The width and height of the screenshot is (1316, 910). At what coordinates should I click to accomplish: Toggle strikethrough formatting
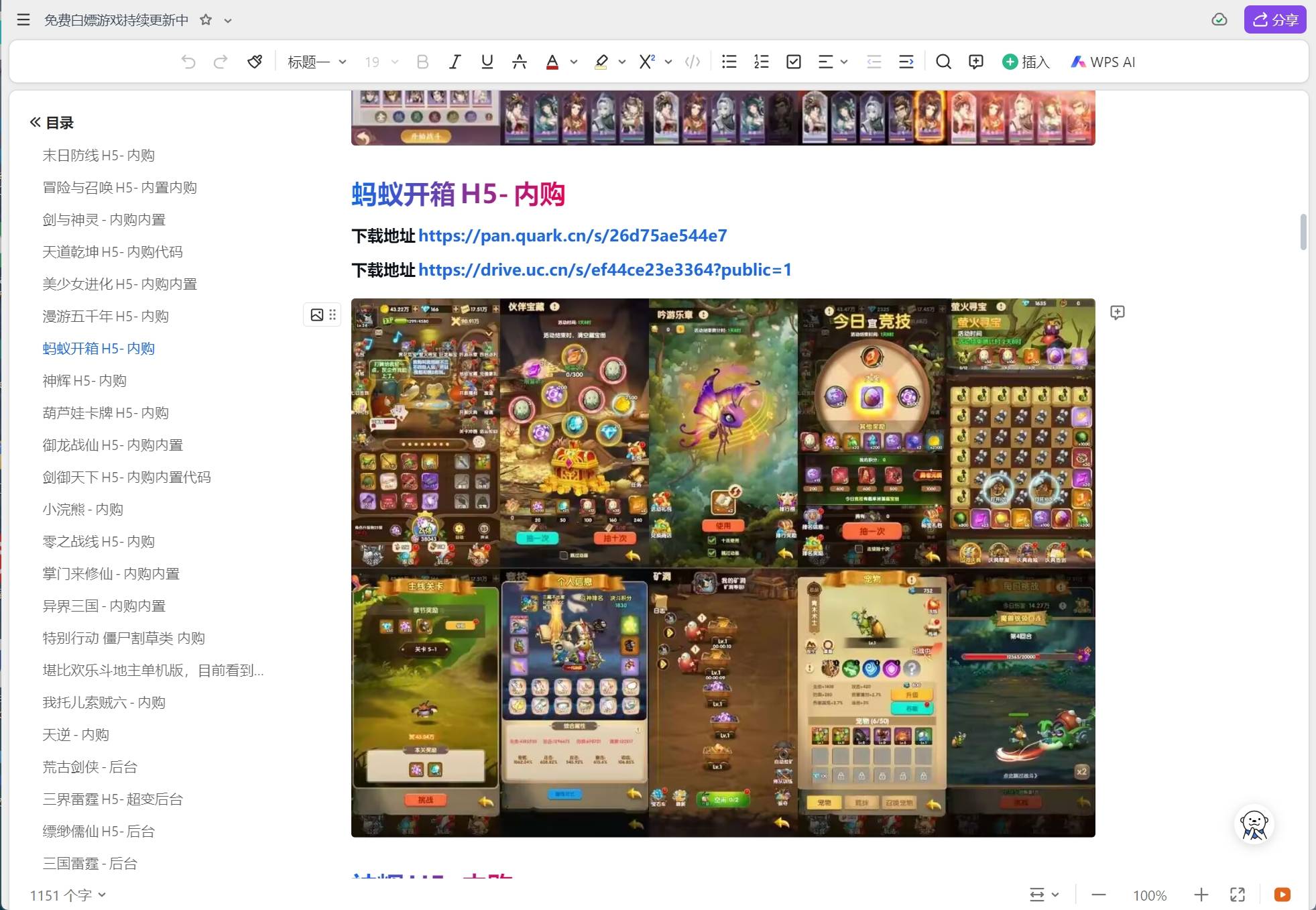pos(519,62)
